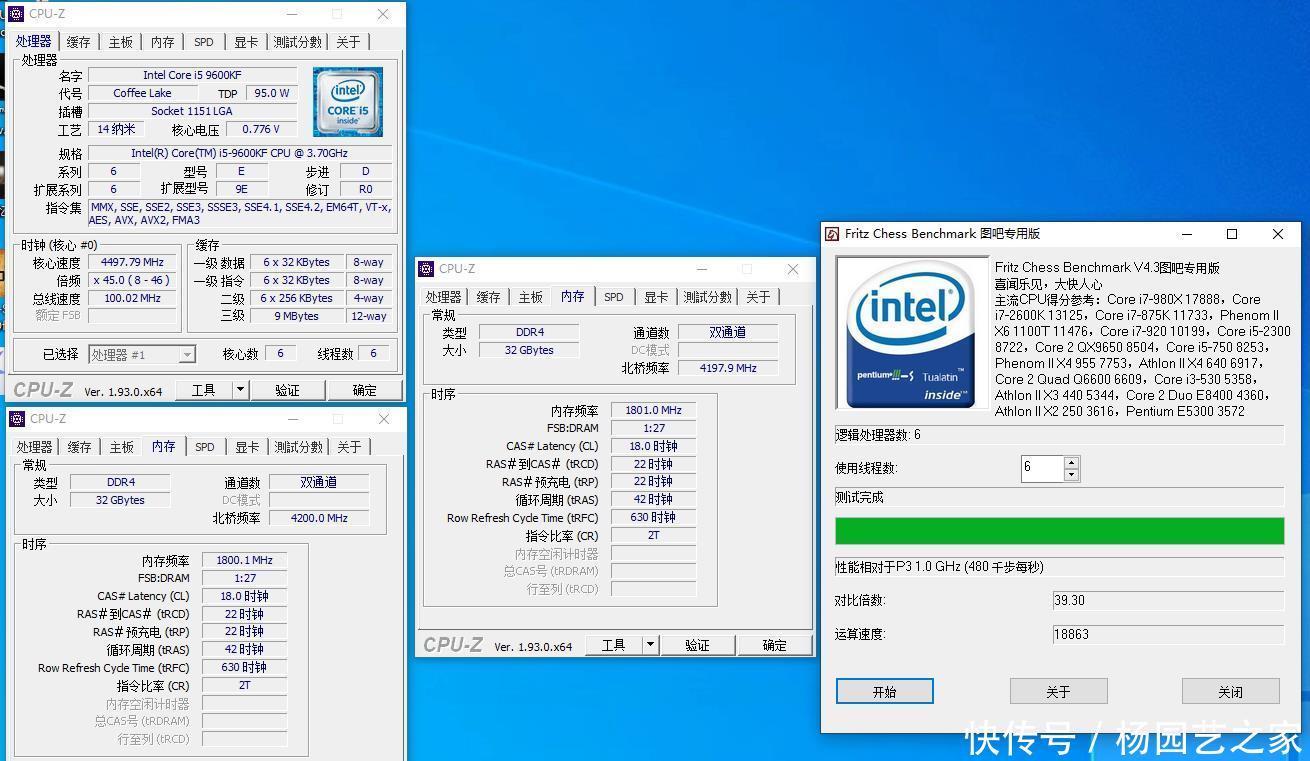Click tRFC value 630 时钟 in middle window
Screen dimensions: 1310x761
coord(653,517)
